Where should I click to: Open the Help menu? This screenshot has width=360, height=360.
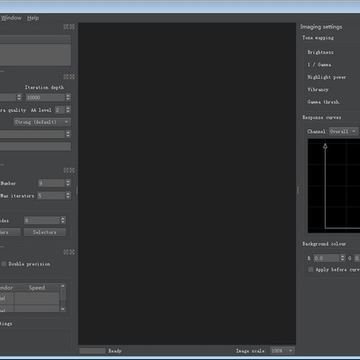point(33,18)
